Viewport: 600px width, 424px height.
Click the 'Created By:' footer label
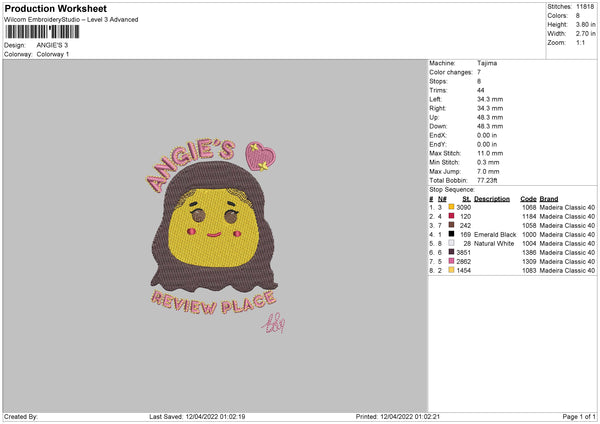(21, 416)
